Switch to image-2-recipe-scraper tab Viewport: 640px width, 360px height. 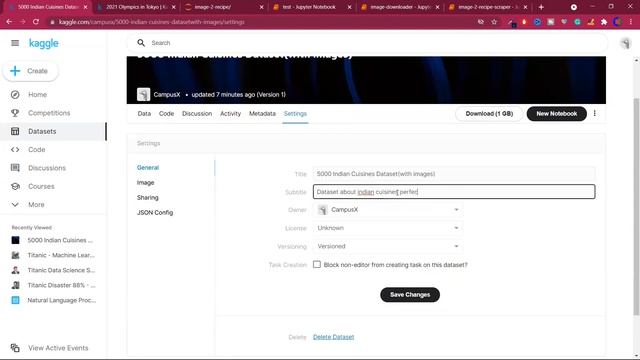pyautogui.click(x=488, y=7)
